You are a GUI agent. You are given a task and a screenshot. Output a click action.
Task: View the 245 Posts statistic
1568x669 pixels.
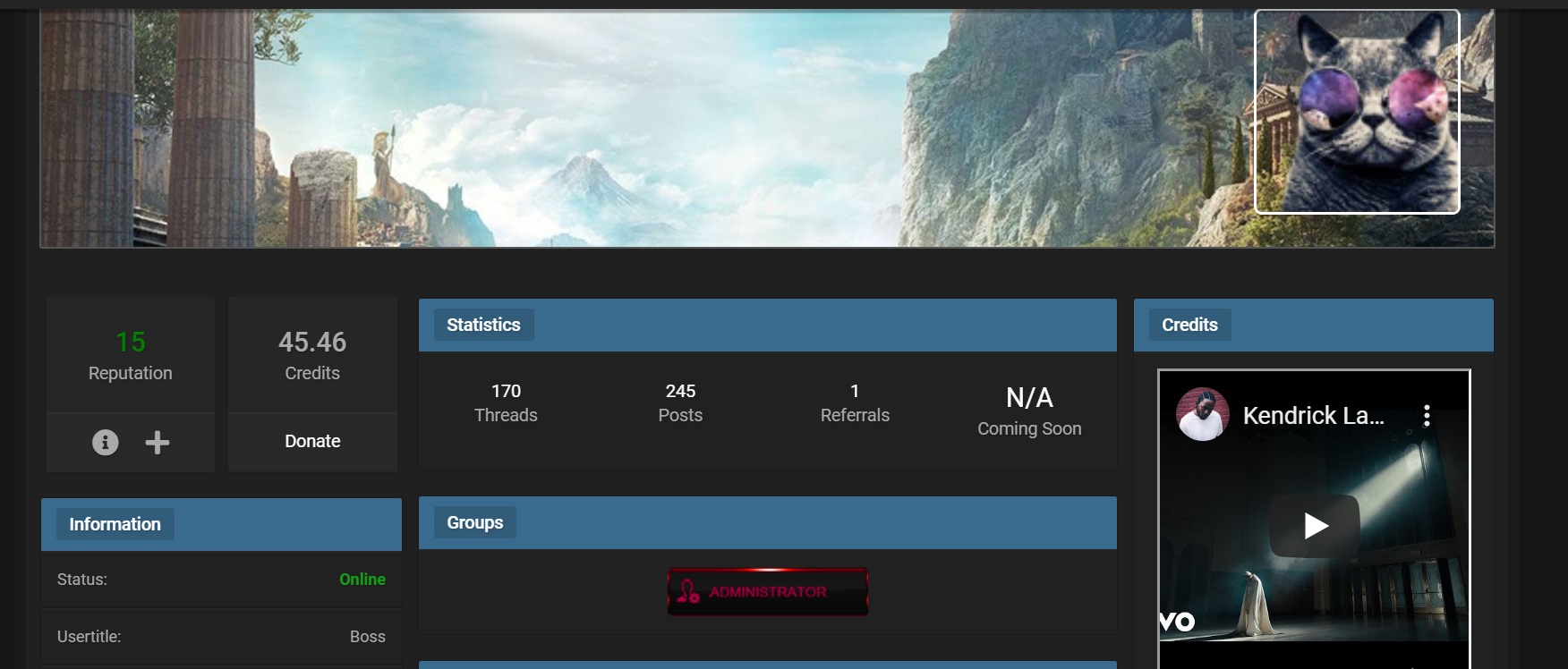pyautogui.click(x=680, y=402)
